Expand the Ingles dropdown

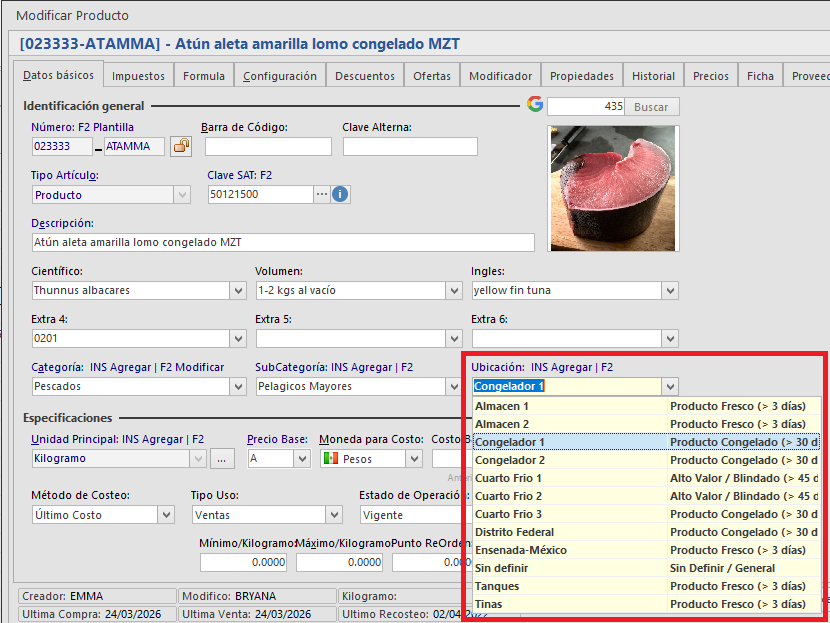pyautogui.click(x=670, y=291)
